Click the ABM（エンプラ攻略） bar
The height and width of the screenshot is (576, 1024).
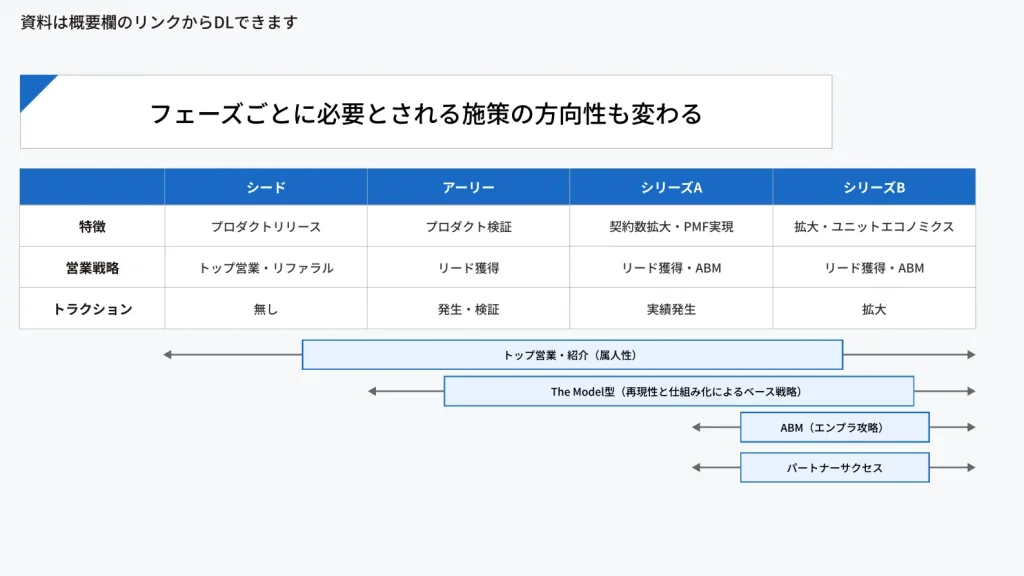click(x=834, y=427)
